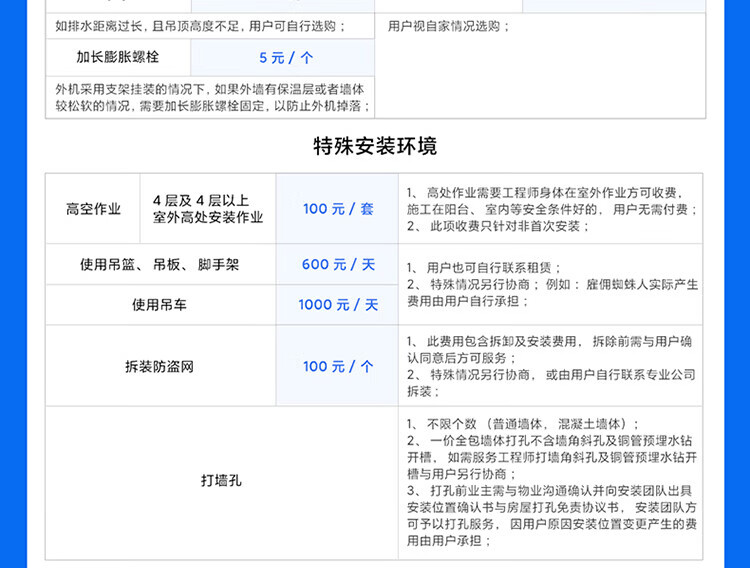Select the 打墙孔 row label
750x568 pixels.
[220, 481]
